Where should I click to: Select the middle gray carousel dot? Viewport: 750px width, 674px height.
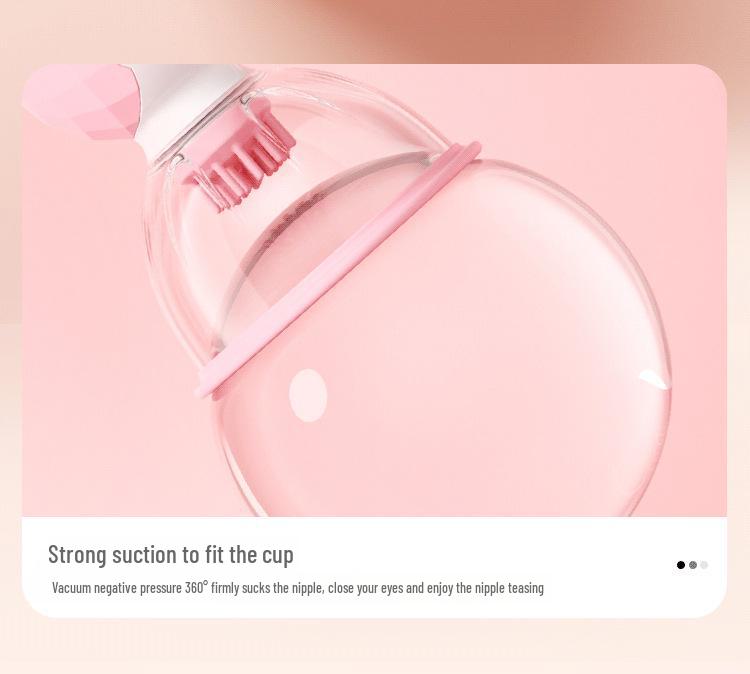(x=693, y=565)
